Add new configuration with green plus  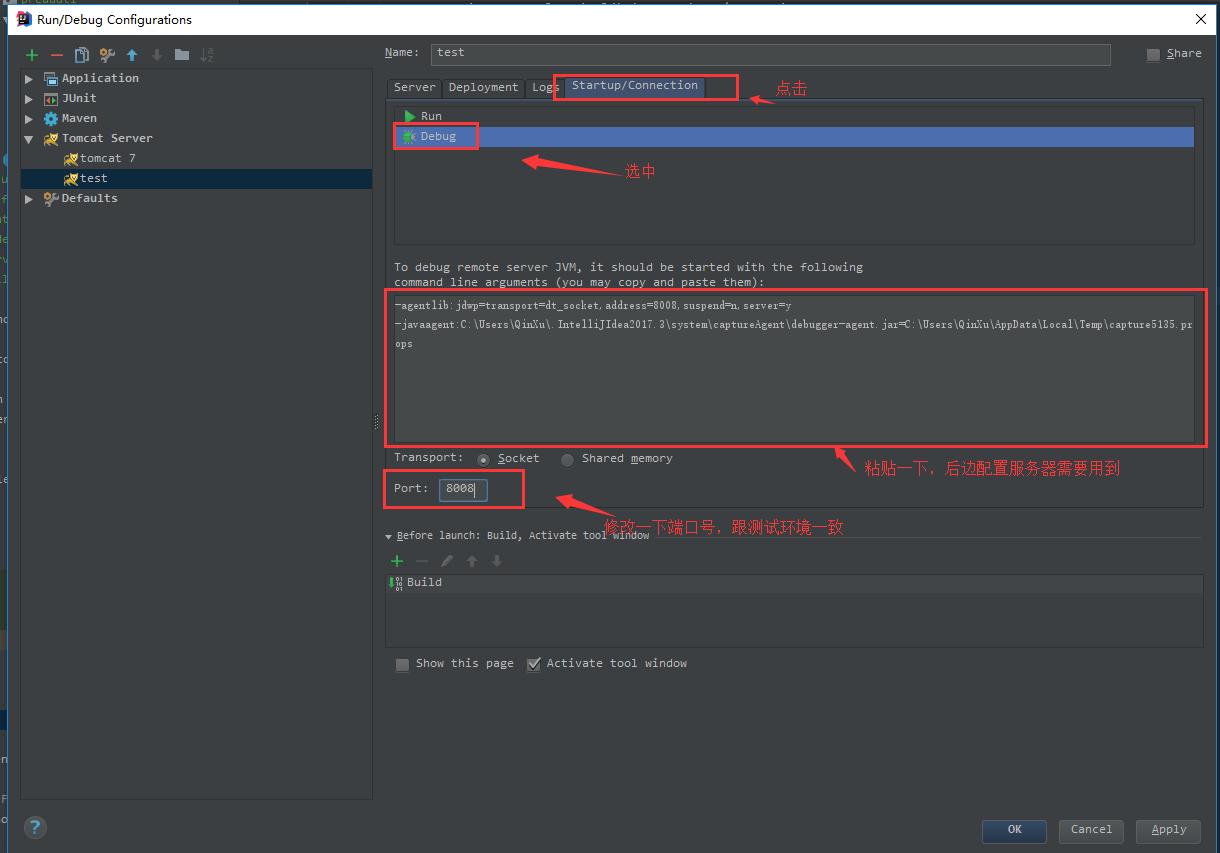32,55
